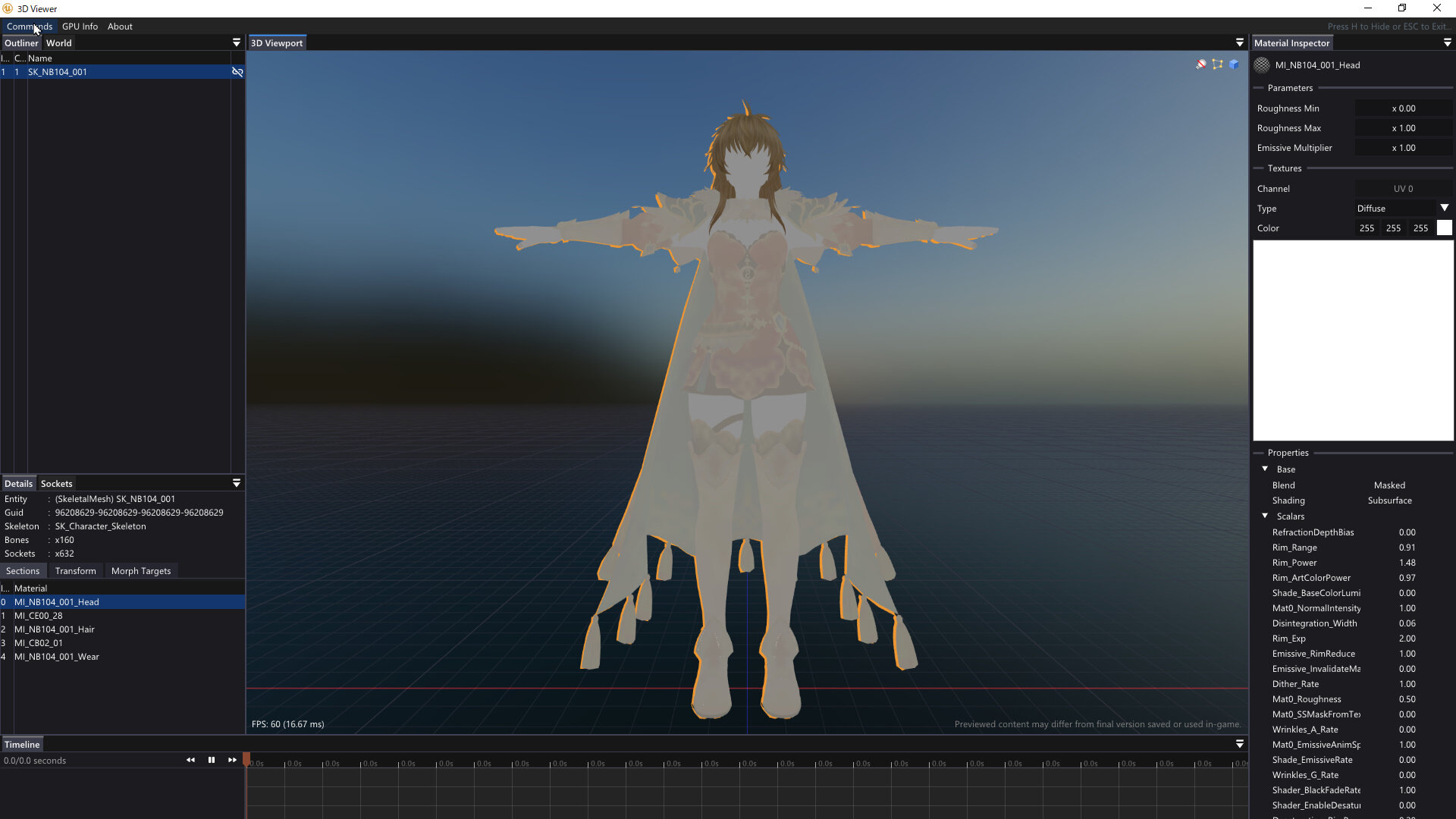
Task: Click the Emissive Multiplier value field
Action: pyautogui.click(x=1404, y=148)
